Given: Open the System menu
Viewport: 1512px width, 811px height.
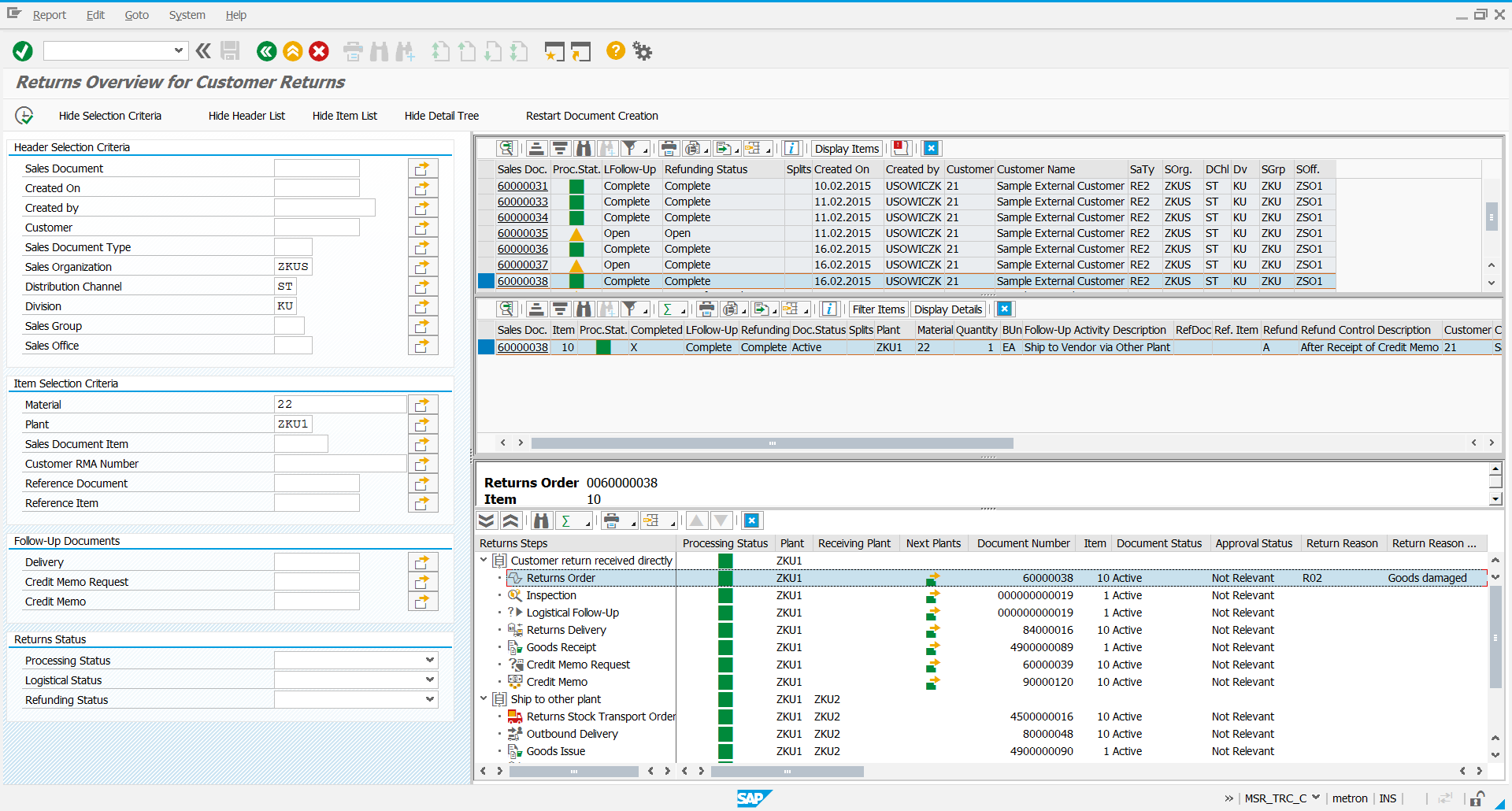Looking at the screenshot, I should pos(187,14).
